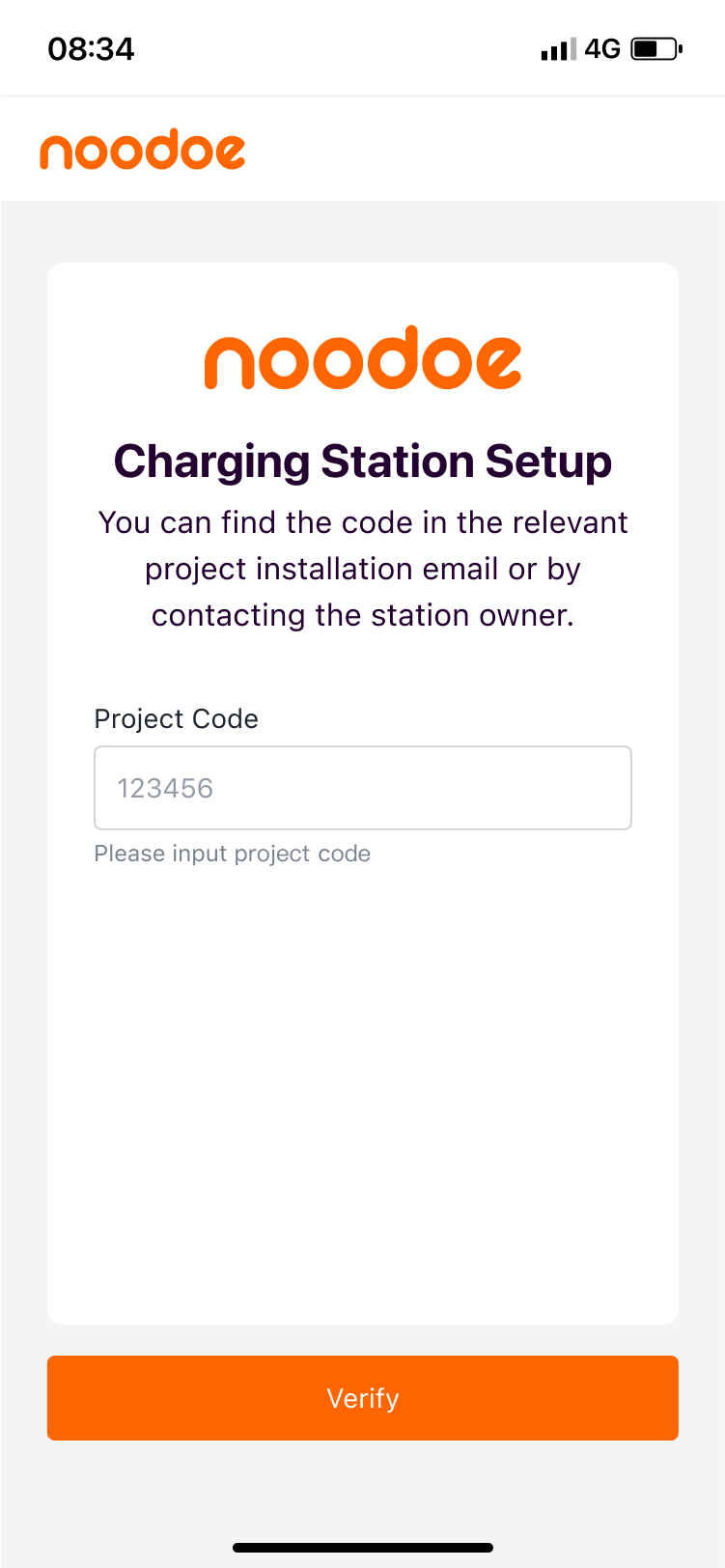Click the Project Code input field
Viewport: 725px width, 1568px height.
(363, 788)
